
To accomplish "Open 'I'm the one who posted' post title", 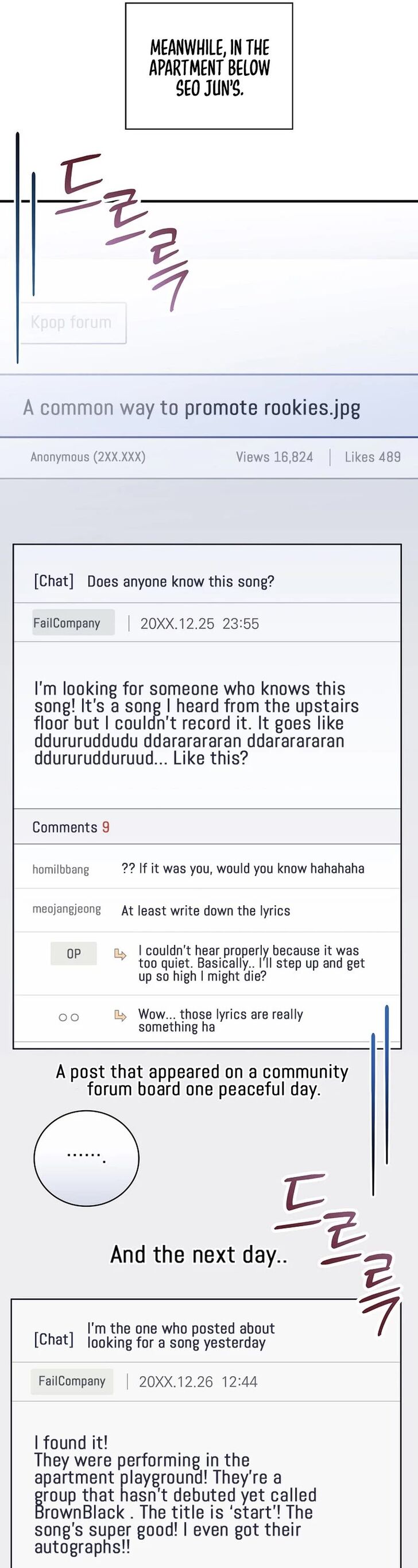I will 181,1335.
